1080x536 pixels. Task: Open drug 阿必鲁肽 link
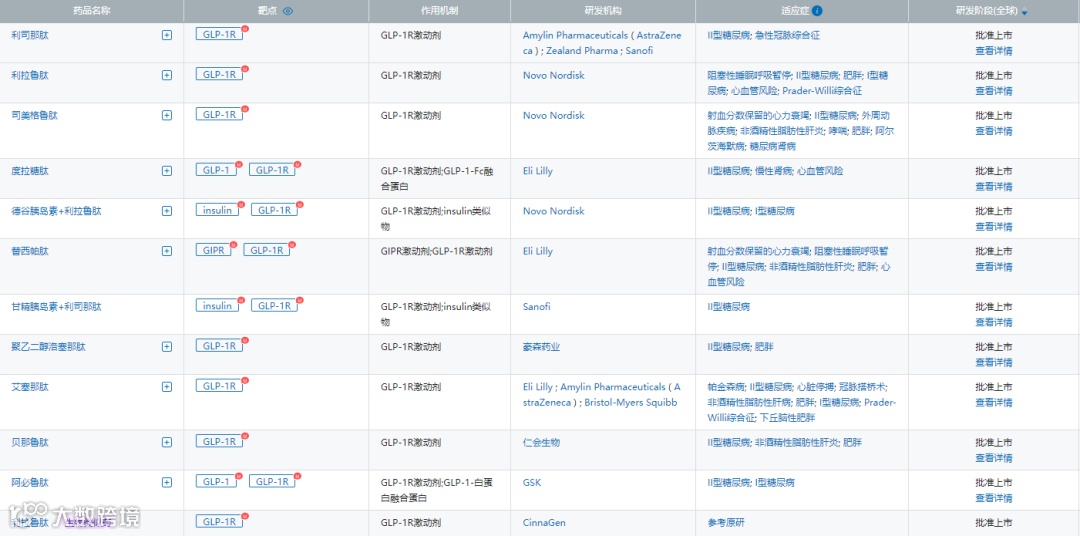(30, 482)
